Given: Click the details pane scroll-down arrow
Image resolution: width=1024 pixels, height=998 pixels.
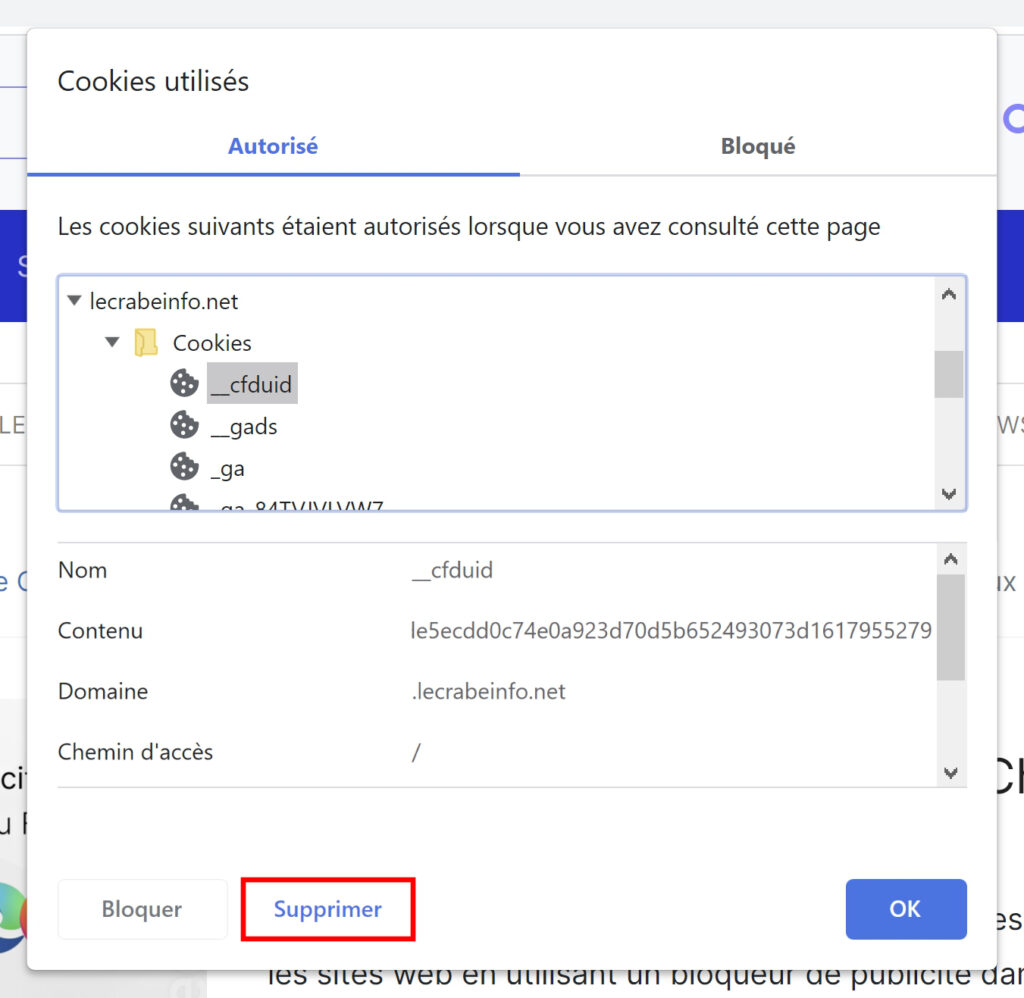Looking at the screenshot, I should click(x=951, y=773).
